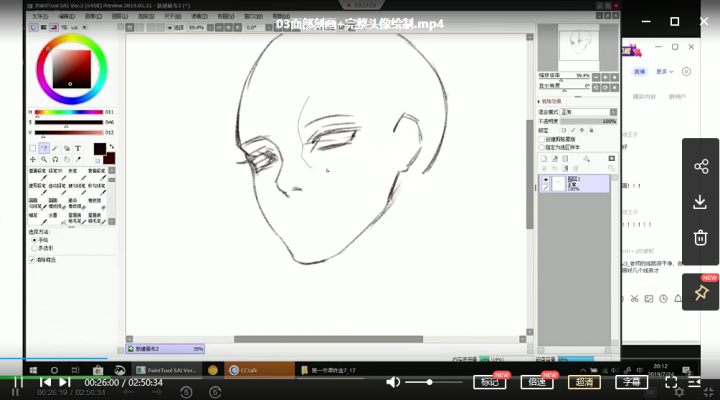Select the lasso selection tool
This screenshot has width=720, height=400.
(x=44, y=148)
